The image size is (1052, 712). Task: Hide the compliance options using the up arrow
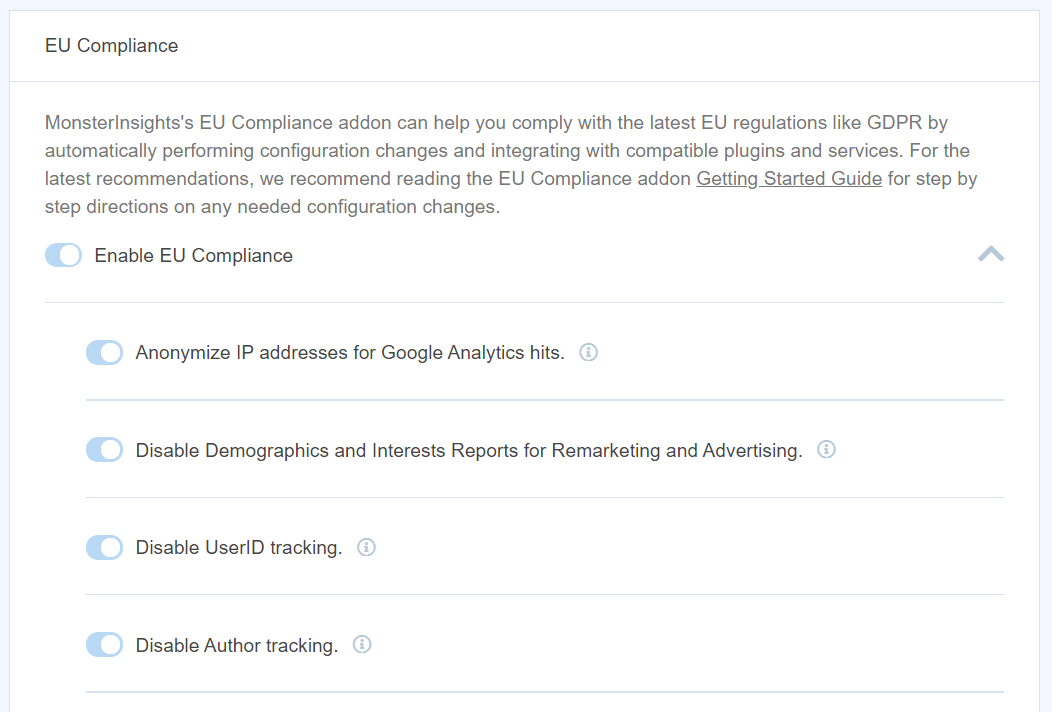tap(991, 255)
